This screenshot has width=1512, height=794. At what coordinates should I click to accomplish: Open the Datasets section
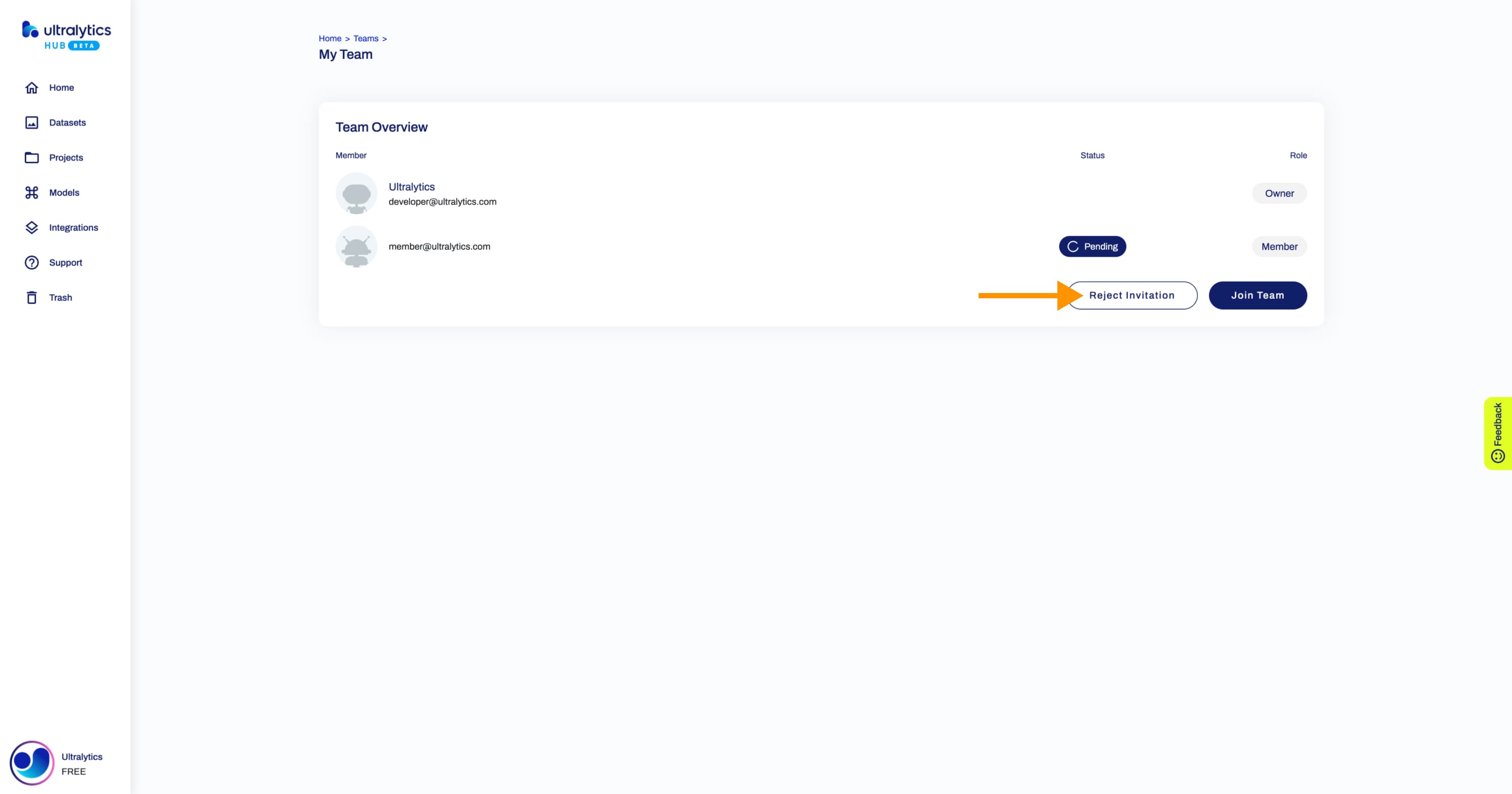[x=67, y=122]
